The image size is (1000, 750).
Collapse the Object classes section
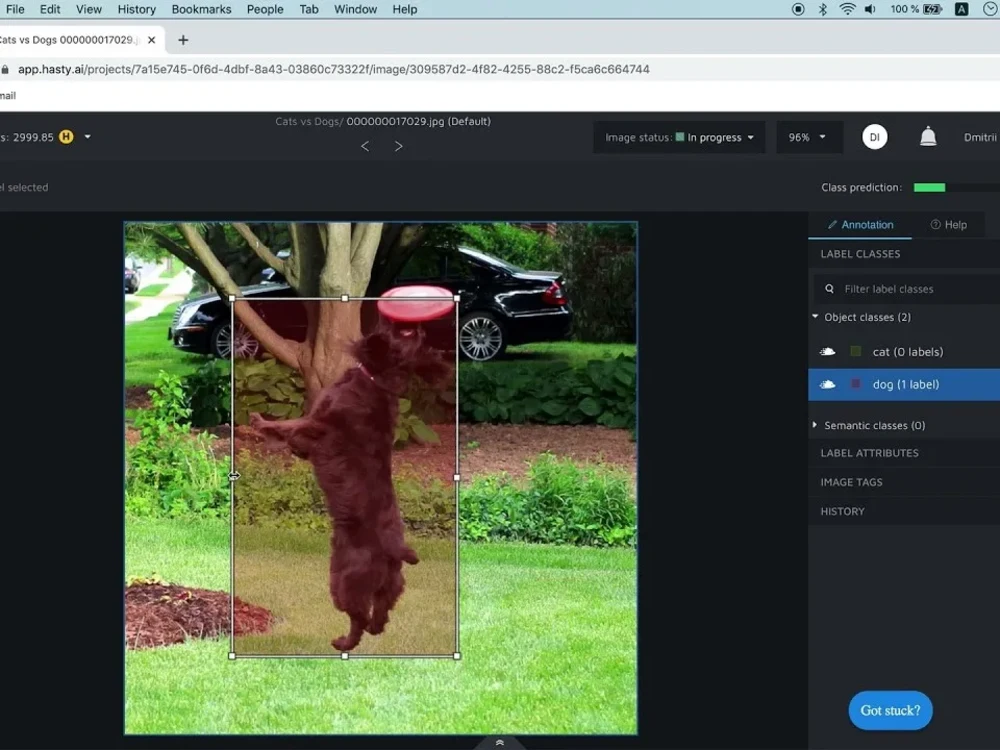tap(815, 316)
